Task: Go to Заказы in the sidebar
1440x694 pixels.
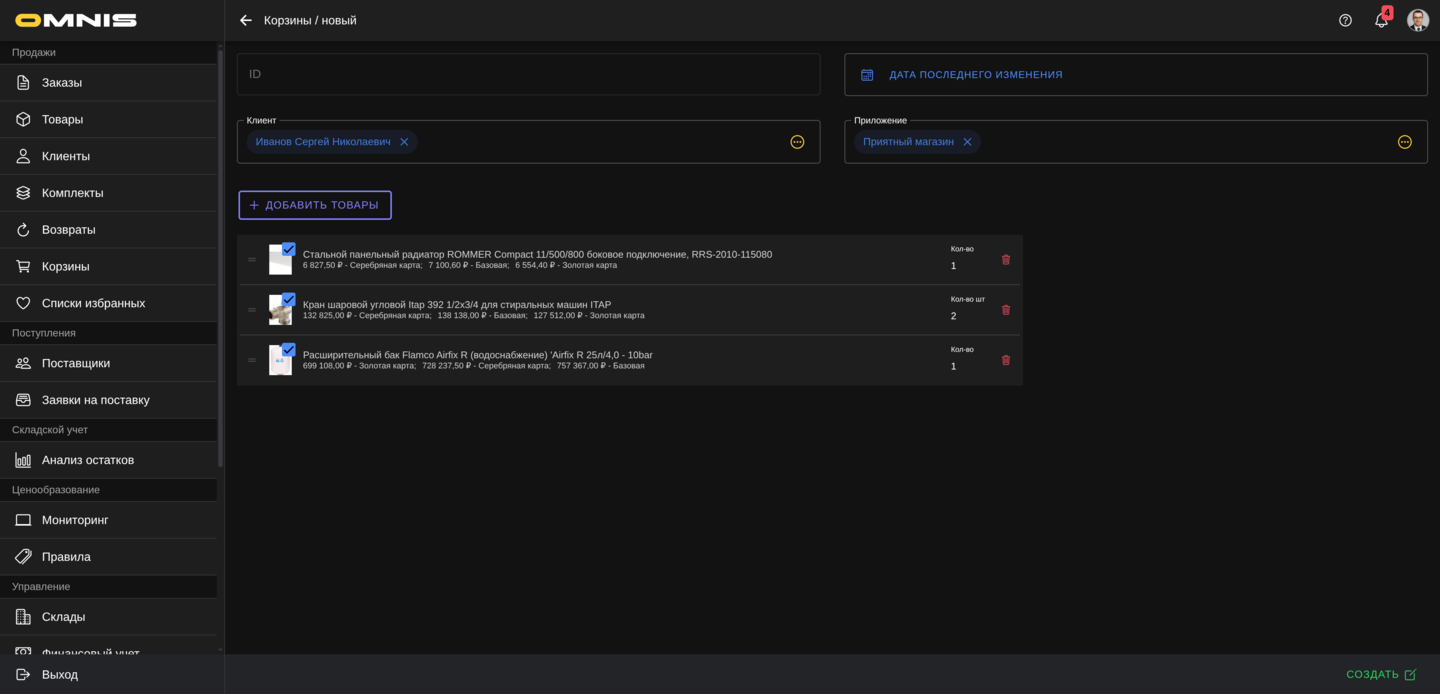Action: [62, 83]
